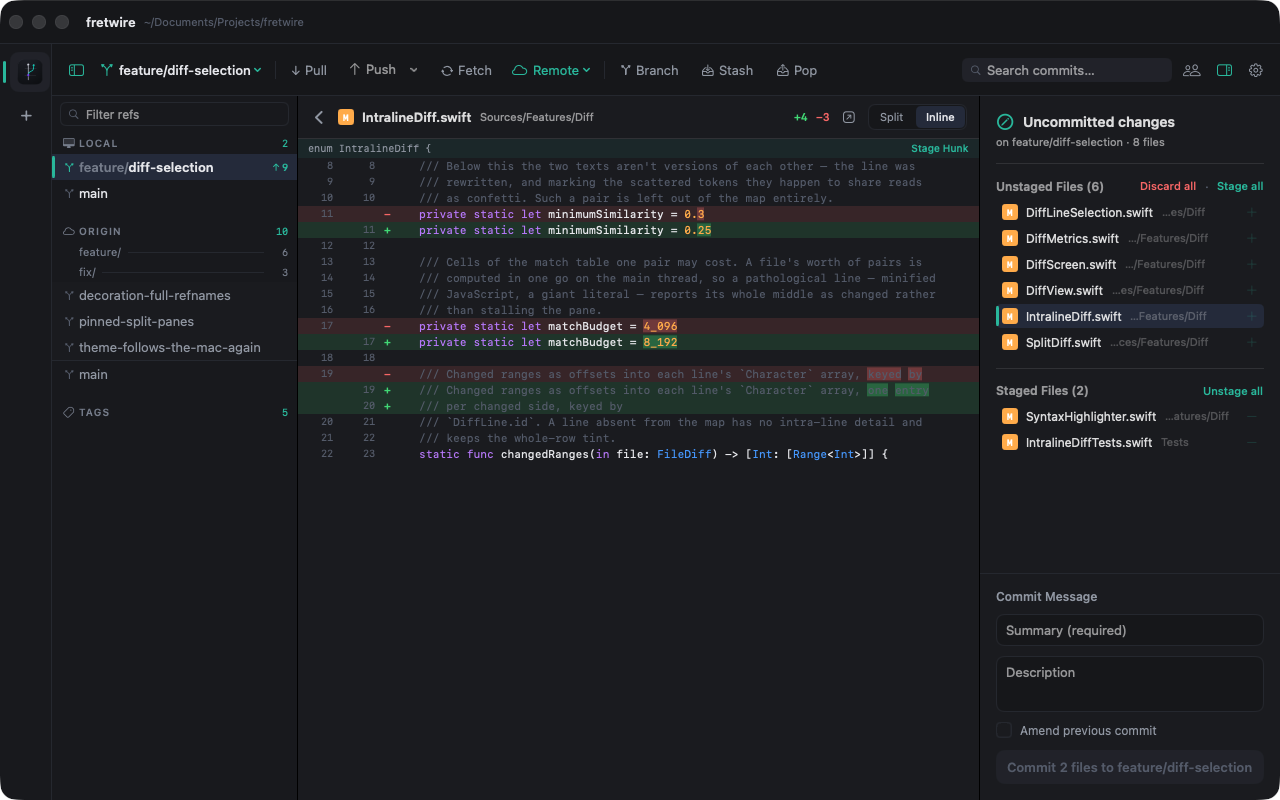Go back with the diff header chevron
The width and height of the screenshot is (1280, 800).
319,117
